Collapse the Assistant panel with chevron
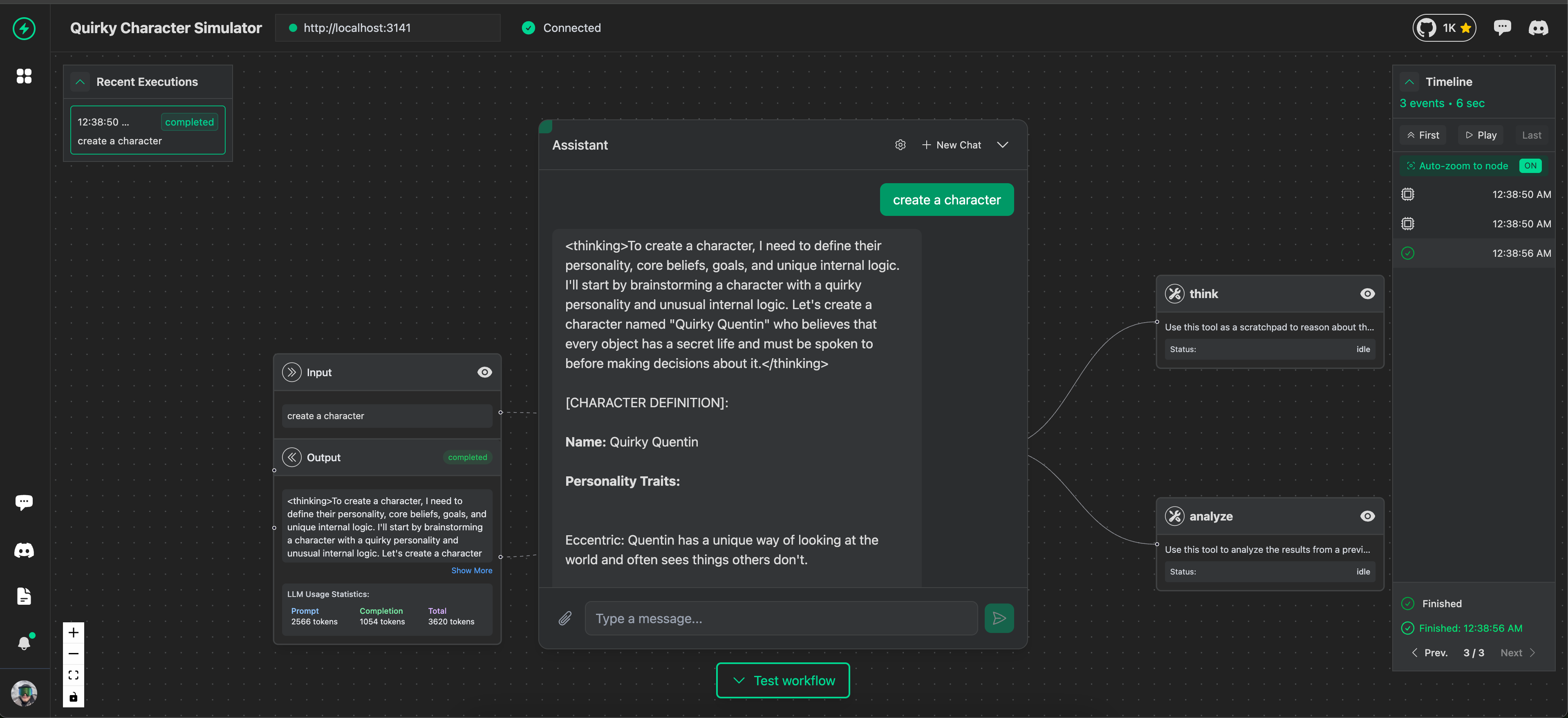Viewport: 1568px width, 718px height. point(1003,145)
